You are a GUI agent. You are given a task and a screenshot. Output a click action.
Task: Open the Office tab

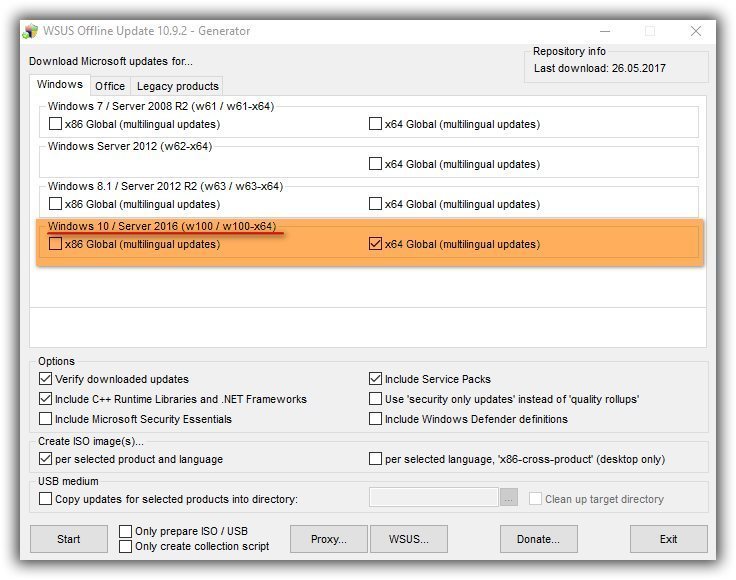[x=110, y=86]
